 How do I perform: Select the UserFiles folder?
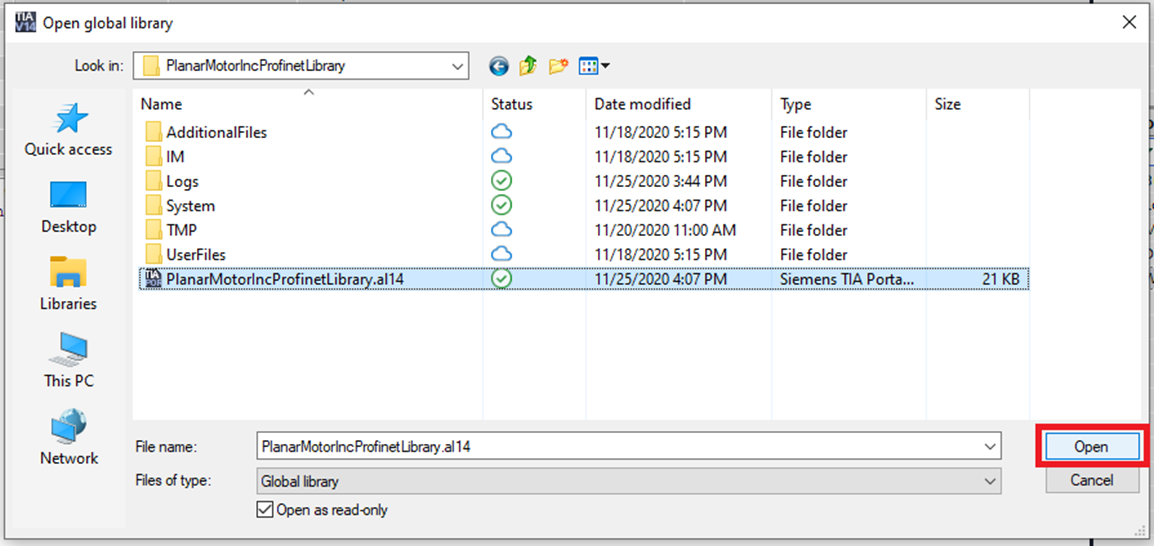(196, 255)
